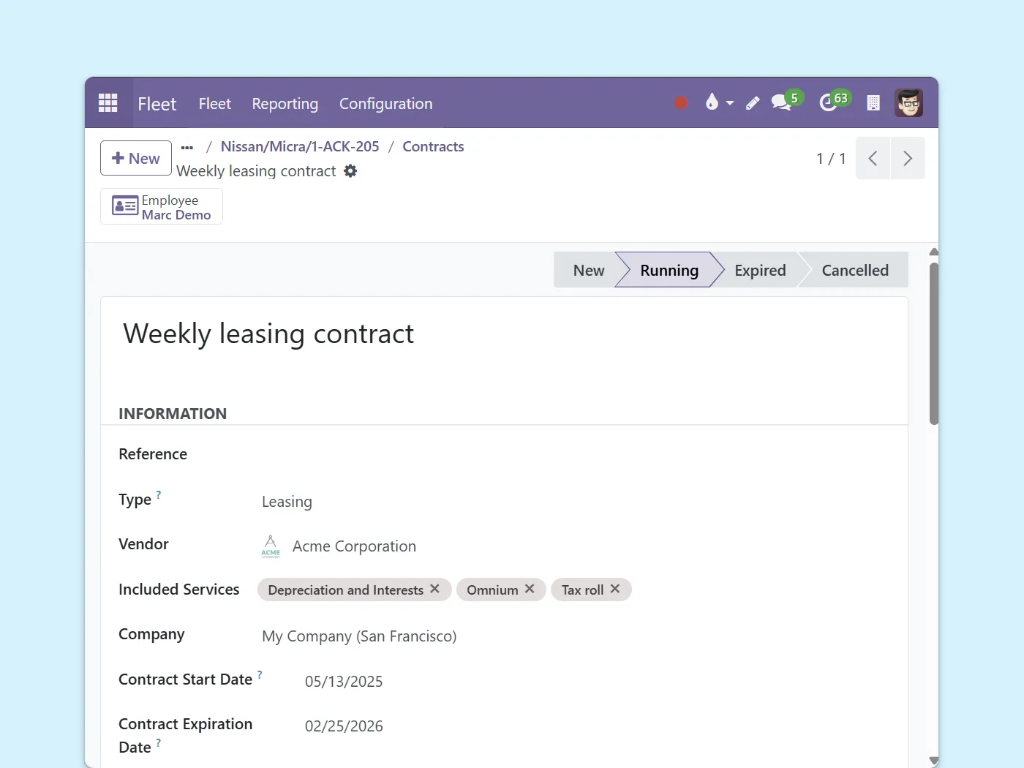The height and width of the screenshot is (768, 1024).
Task: Remove the Omnium included service tag
Action: coord(529,589)
